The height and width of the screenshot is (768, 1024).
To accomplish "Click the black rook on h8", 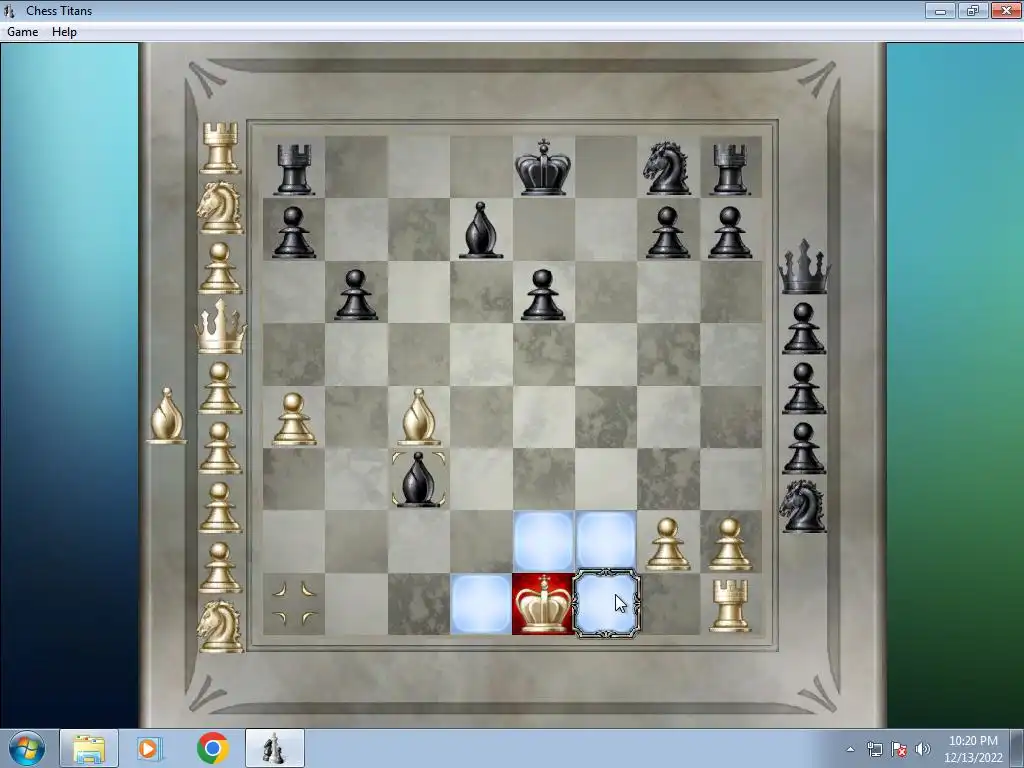I will point(730,170).
